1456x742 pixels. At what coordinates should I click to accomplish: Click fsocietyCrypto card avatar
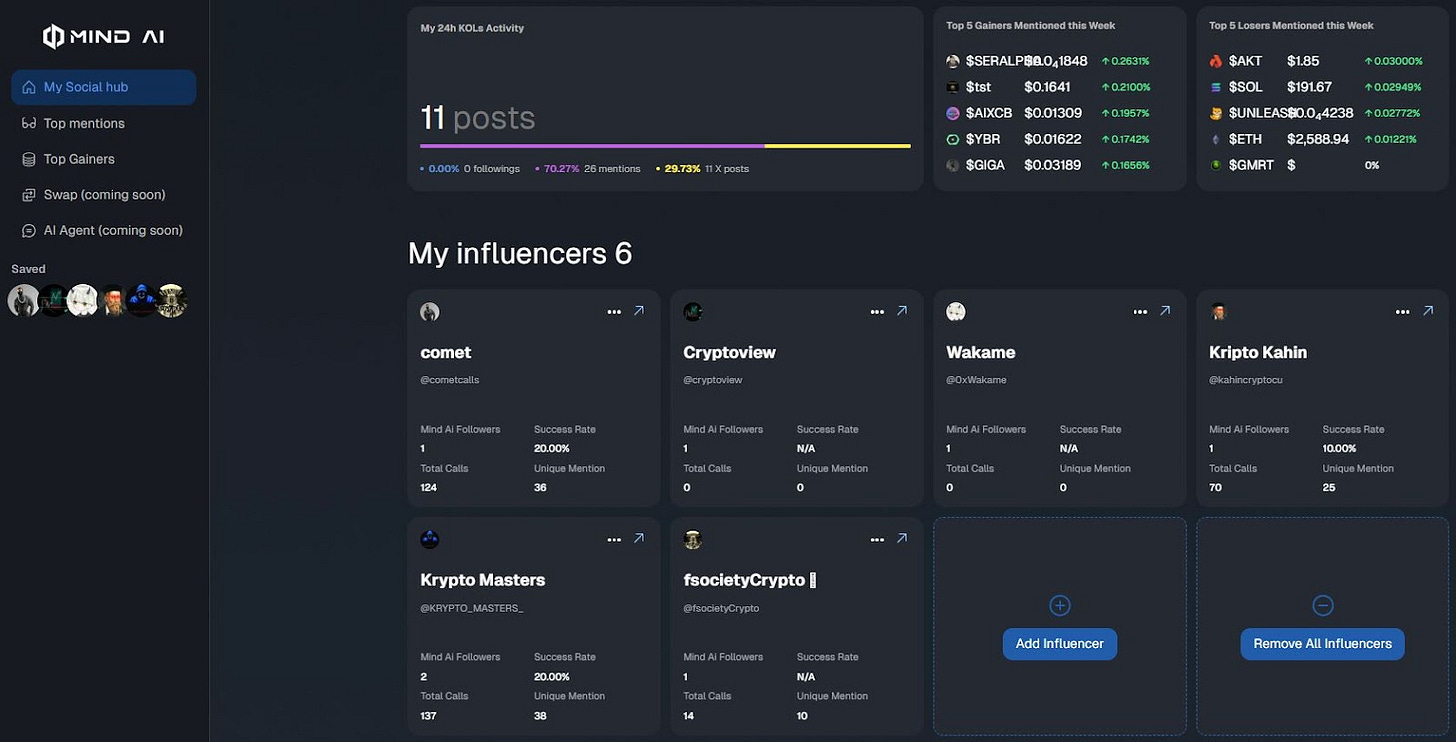[x=693, y=540]
